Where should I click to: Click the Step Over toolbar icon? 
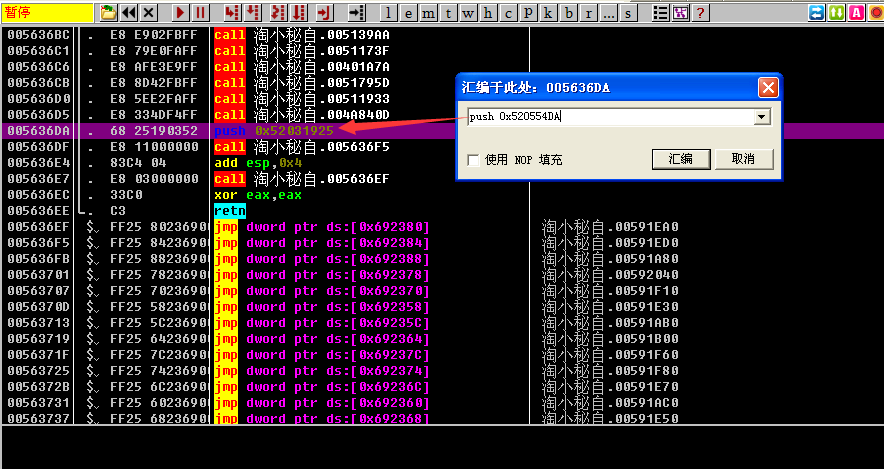coord(253,12)
